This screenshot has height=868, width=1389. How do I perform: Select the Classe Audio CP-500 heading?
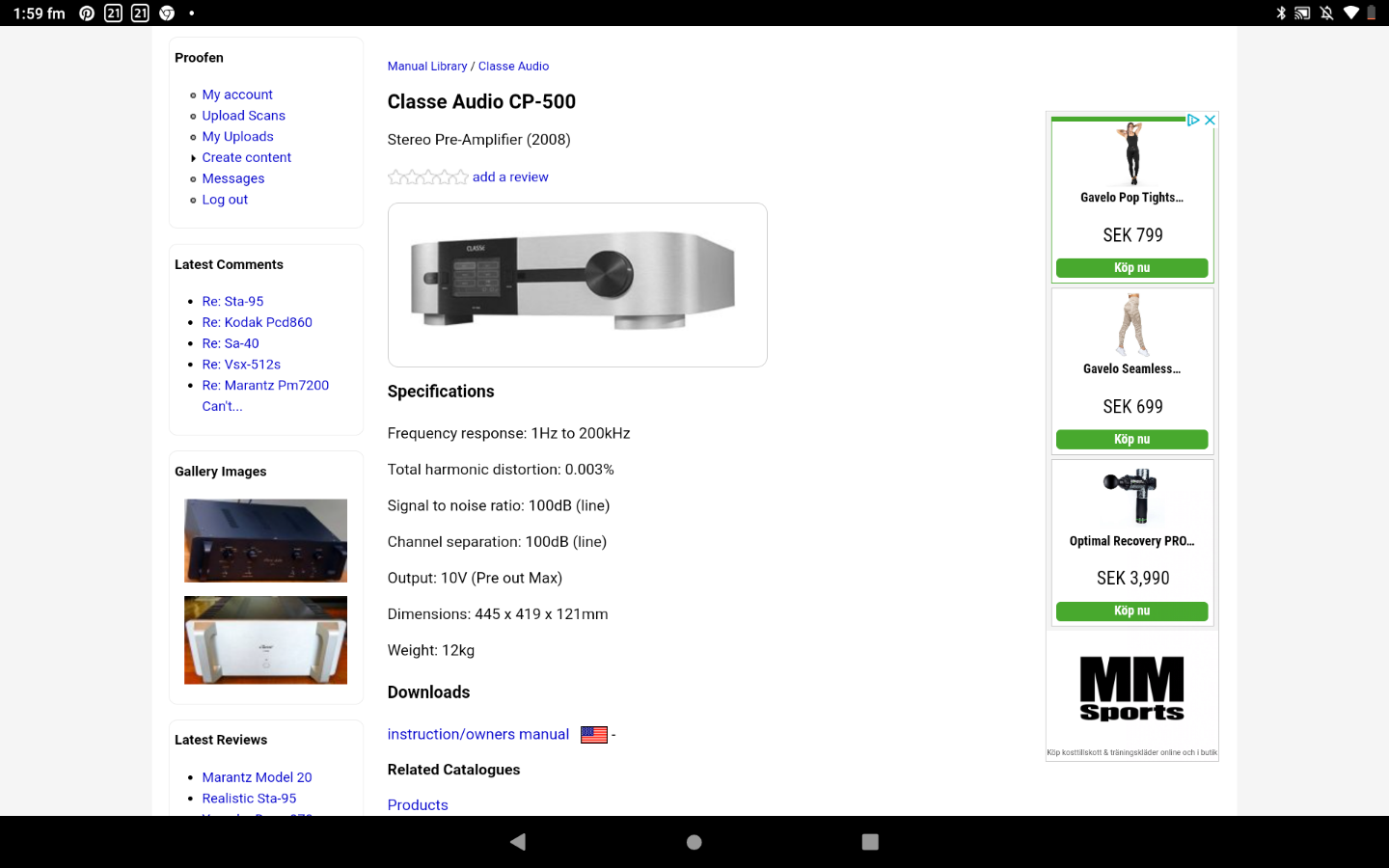[x=481, y=102]
